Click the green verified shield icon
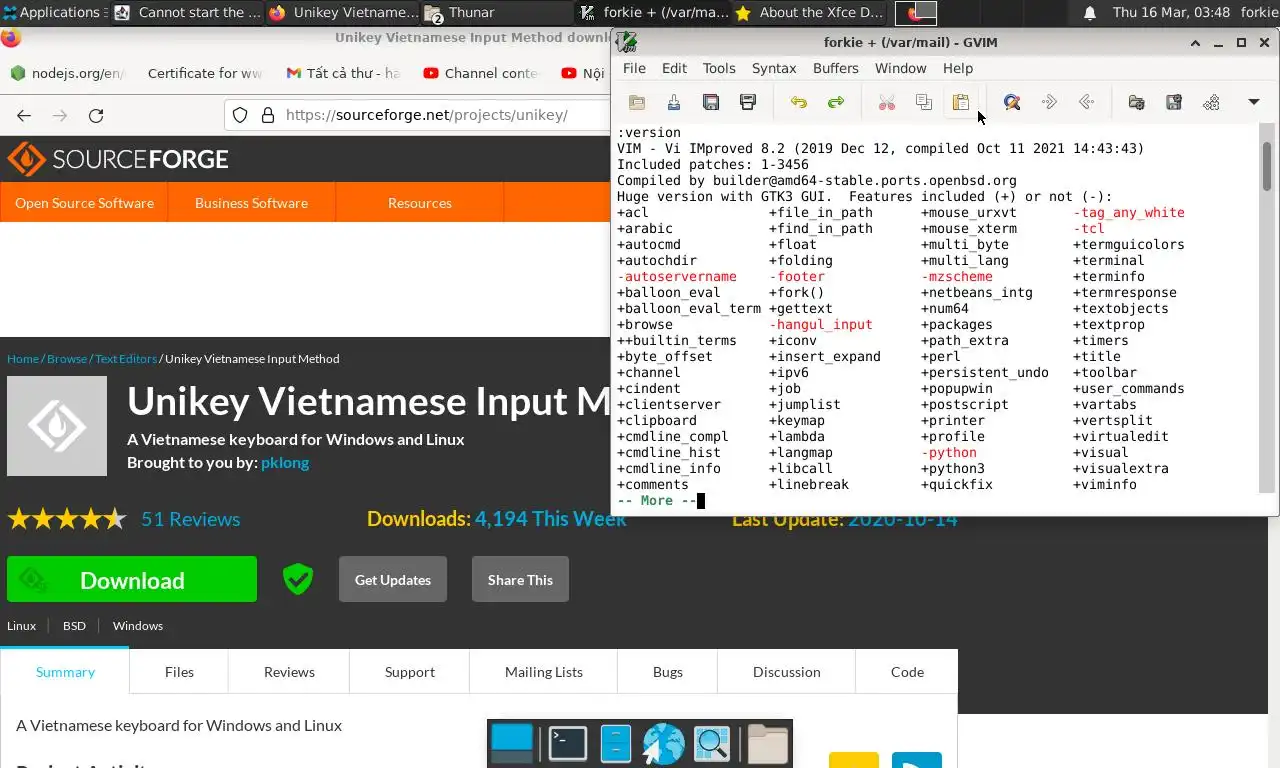This screenshot has height=768, width=1280. click(x=298, y=579)
